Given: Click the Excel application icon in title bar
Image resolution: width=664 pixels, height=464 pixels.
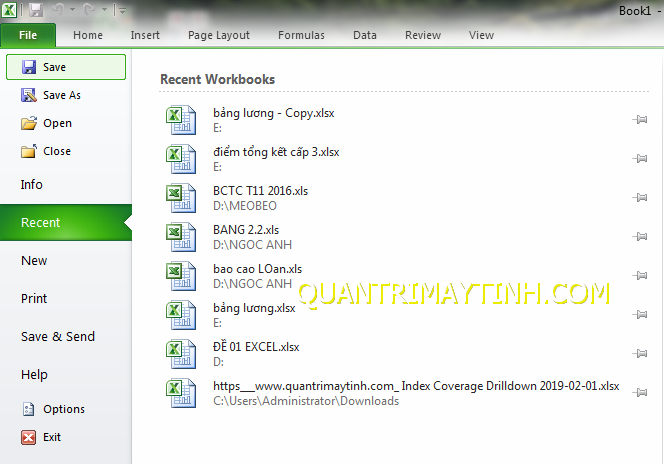Looking at the screenshot, I should pyautogui.click(x=9, y=10).
